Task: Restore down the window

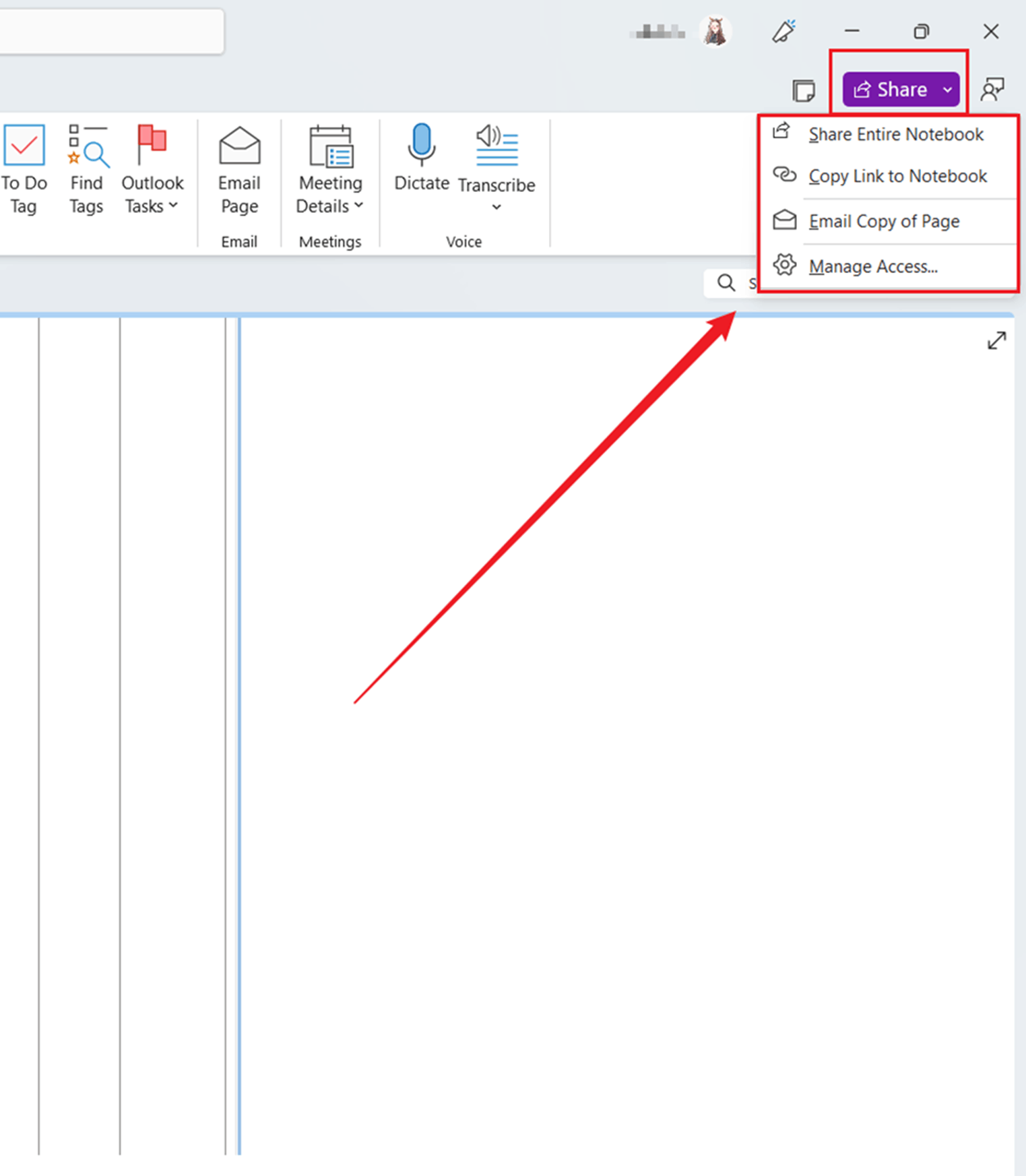Action: tap(921, 31)
